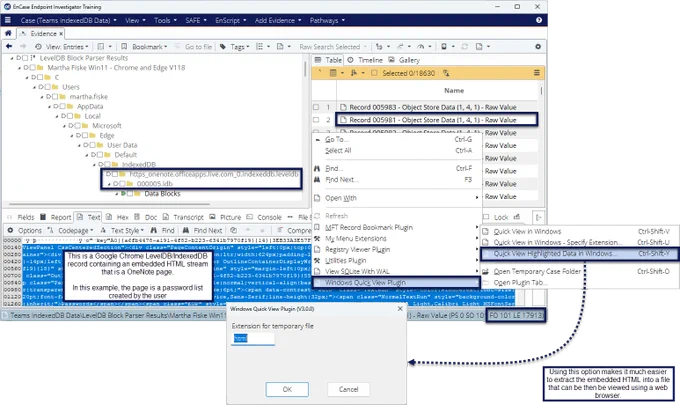Click the Tags toolbar button
Image resolution: width=680 pixels, height=405 pixels.
[x=234, y=46]
